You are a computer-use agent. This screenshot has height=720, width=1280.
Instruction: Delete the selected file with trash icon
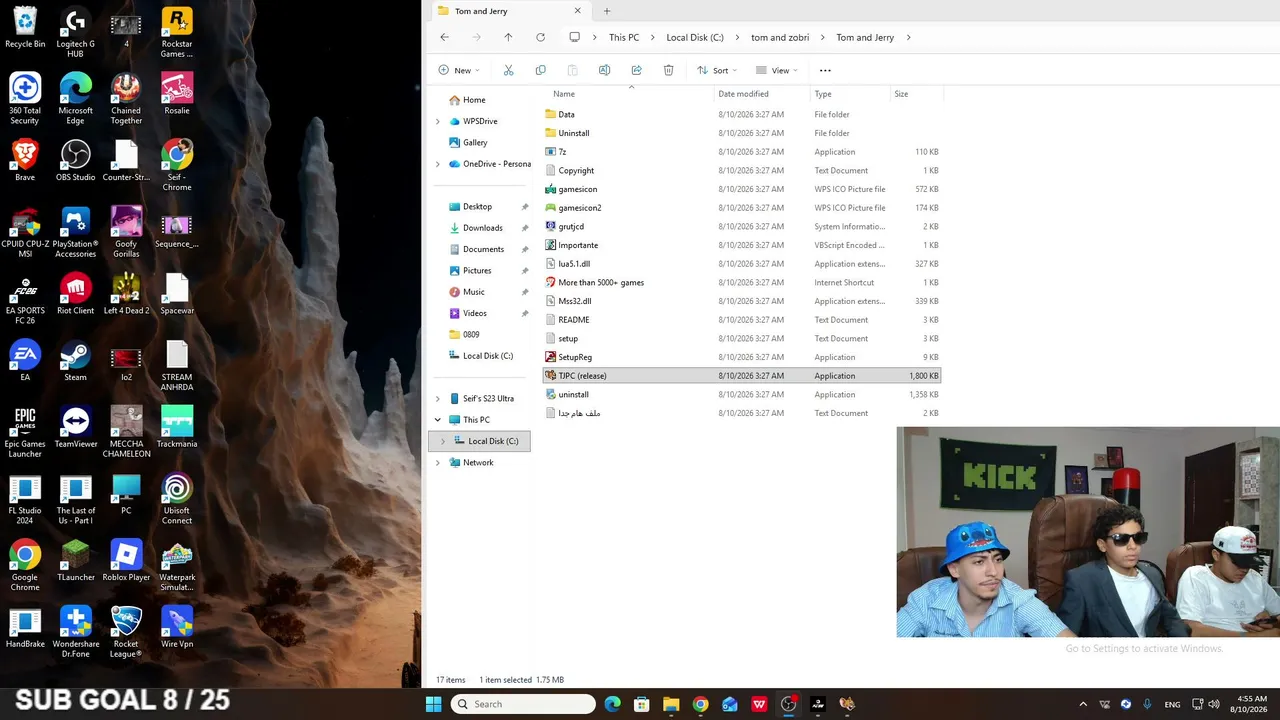coord(668,70)
